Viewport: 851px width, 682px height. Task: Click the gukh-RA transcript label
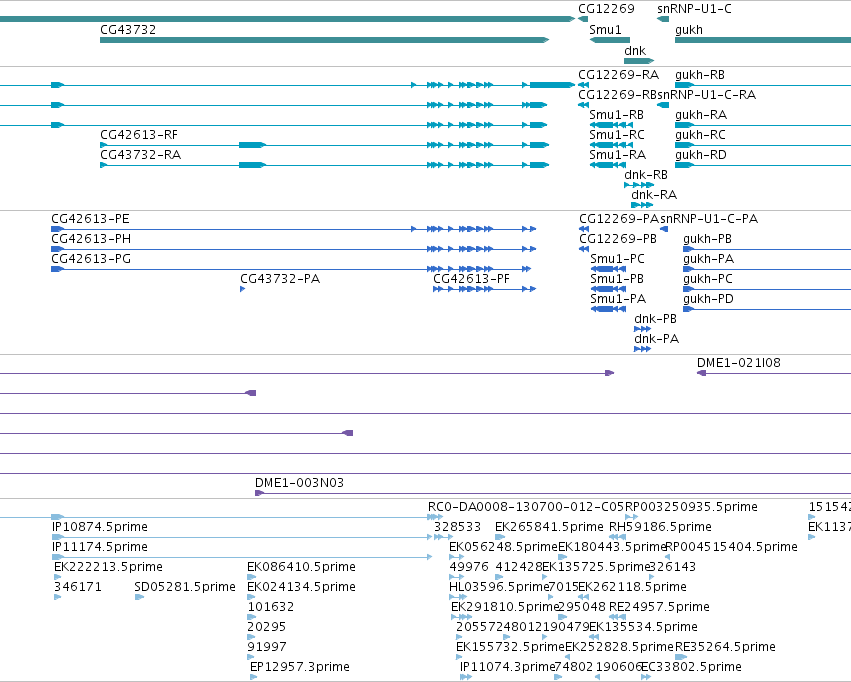click(701, 115)
